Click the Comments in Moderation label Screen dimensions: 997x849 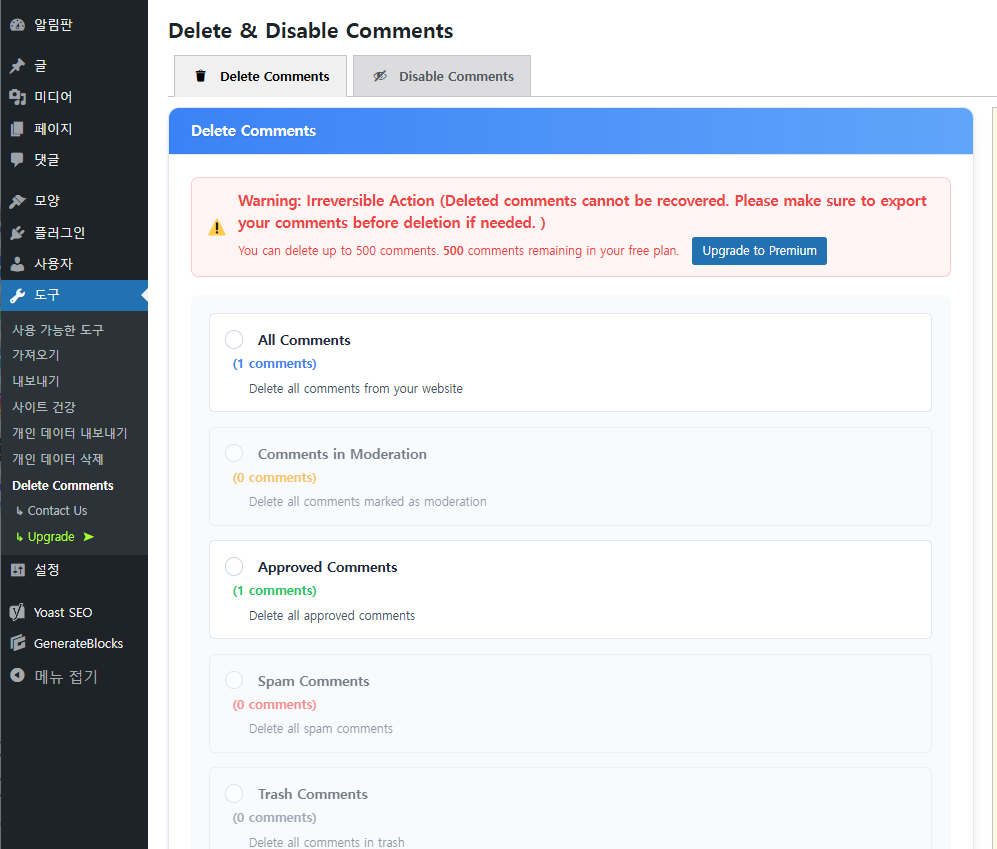(342, 454)
